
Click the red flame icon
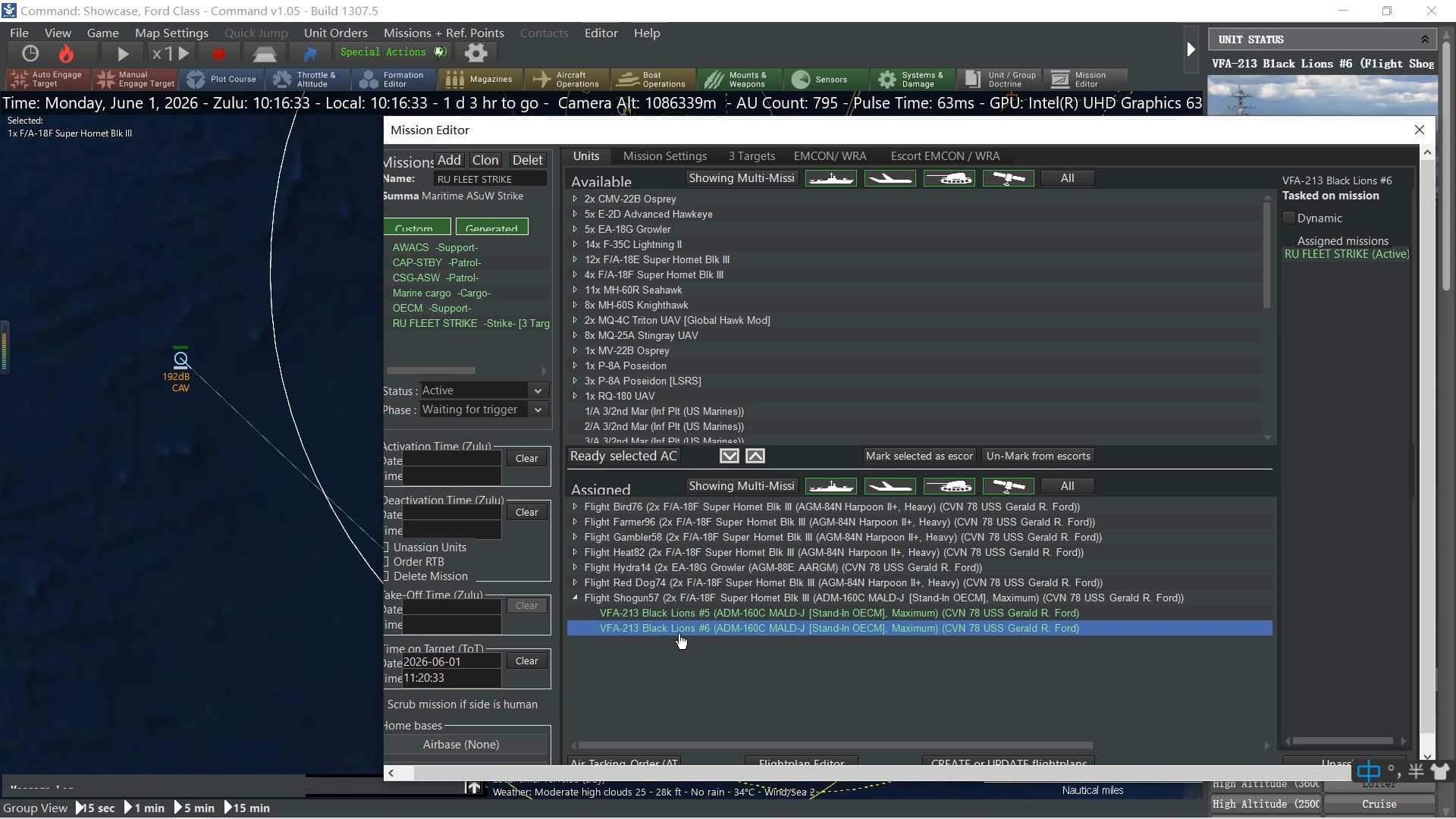tap(67, 53)
